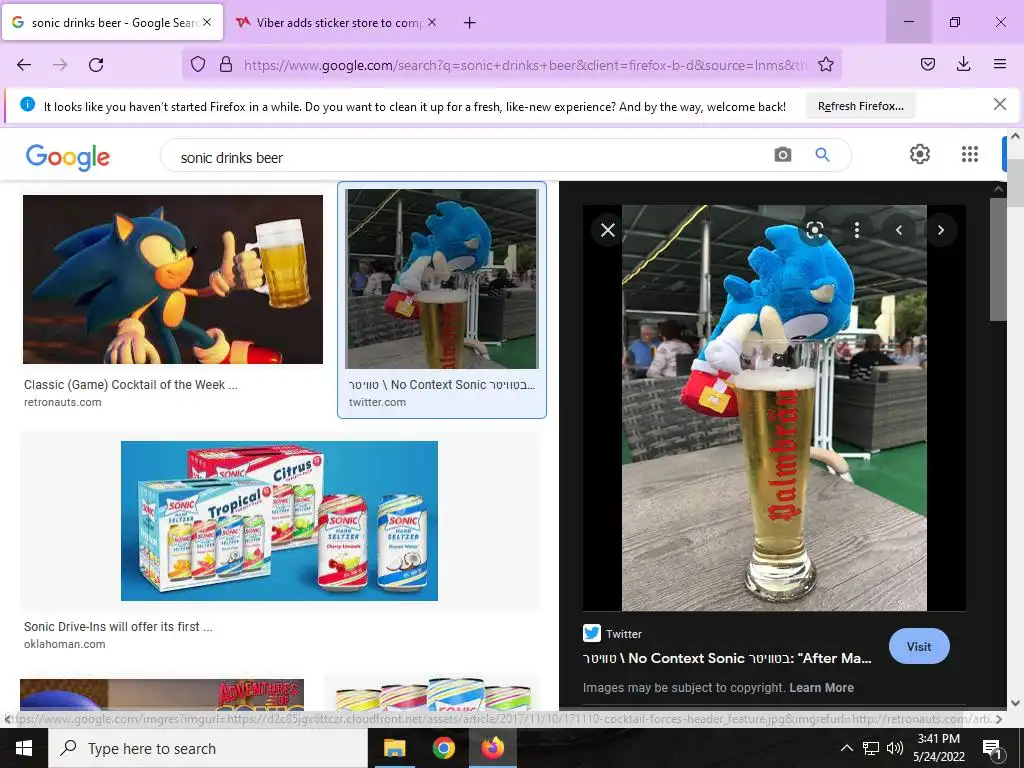Click the Learn More copyright link
This screenshot has height=768, width=1024.
pos(821,688)
